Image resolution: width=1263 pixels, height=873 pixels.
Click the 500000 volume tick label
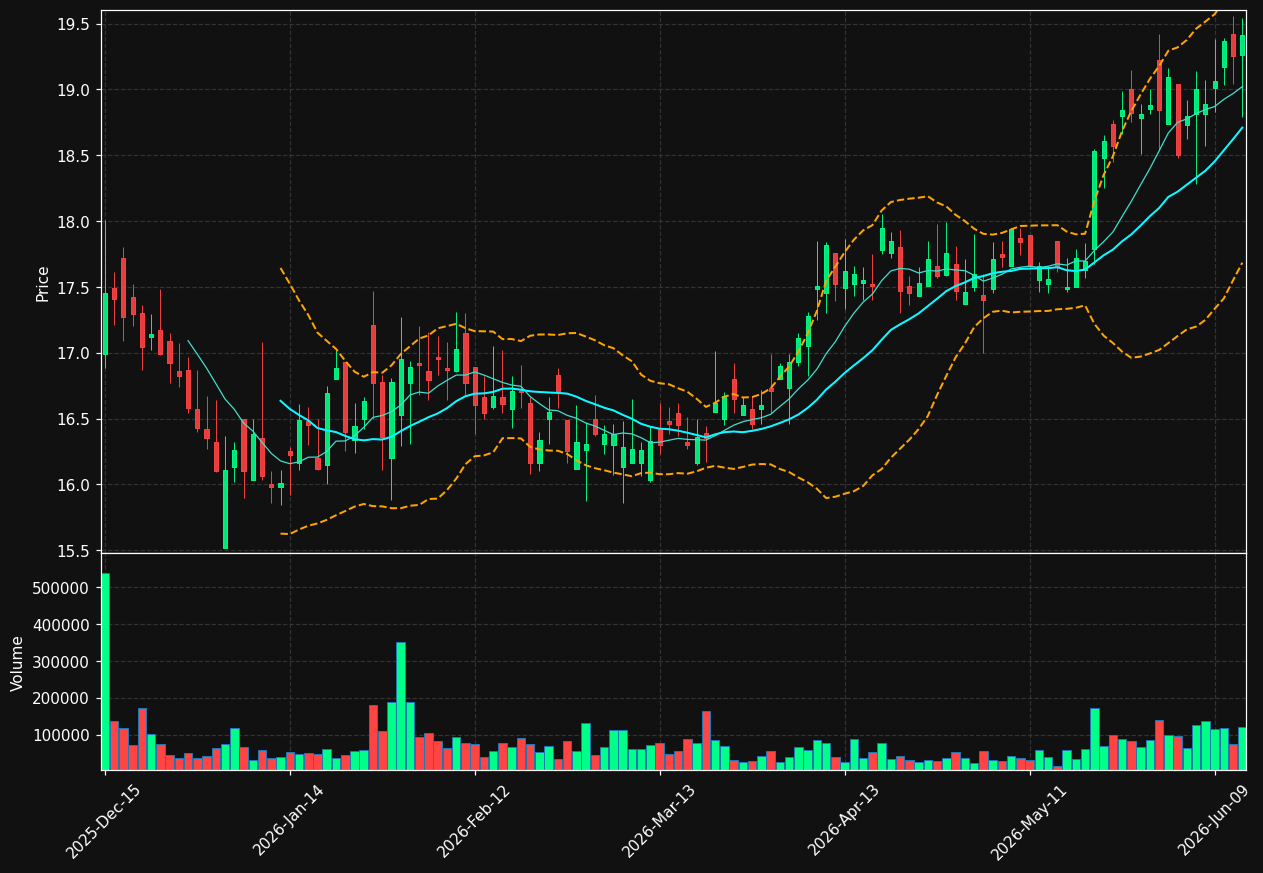pos(61,588)
